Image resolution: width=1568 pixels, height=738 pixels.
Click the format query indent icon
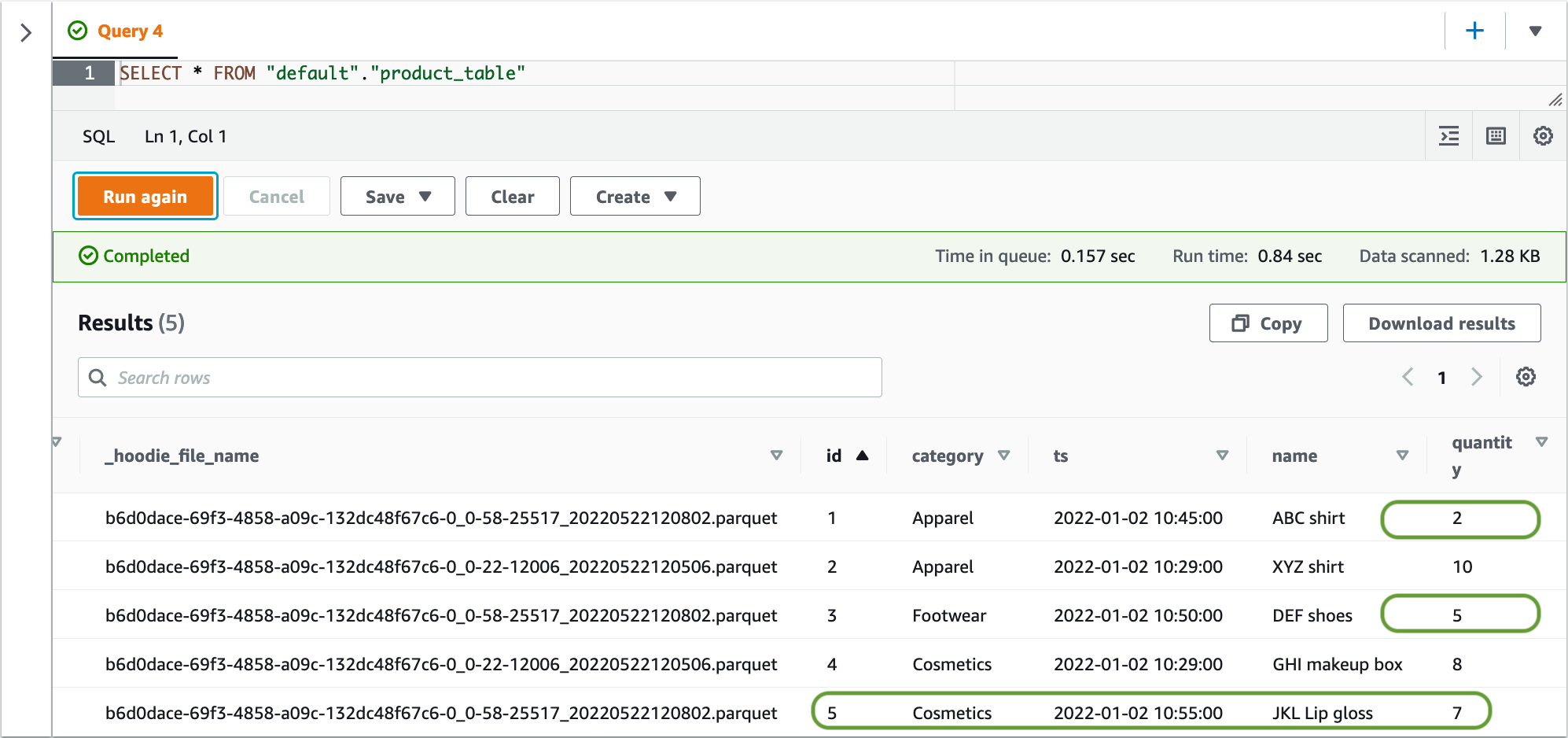coord(1448,136)
